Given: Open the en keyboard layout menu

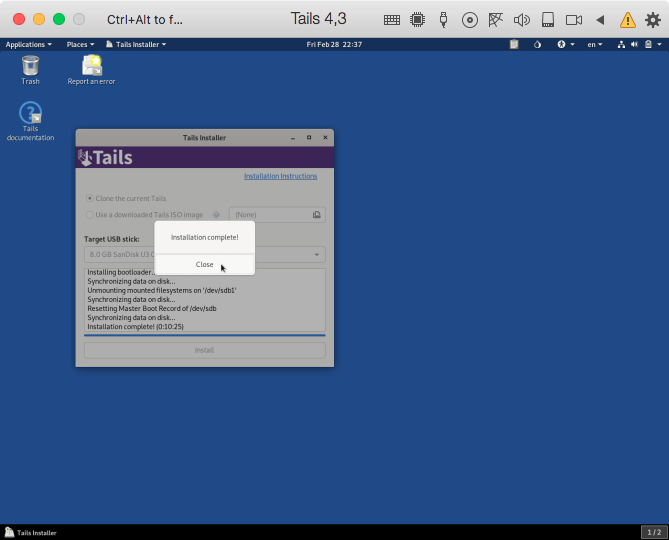Looking at the screenshot, I should (595, 44).
